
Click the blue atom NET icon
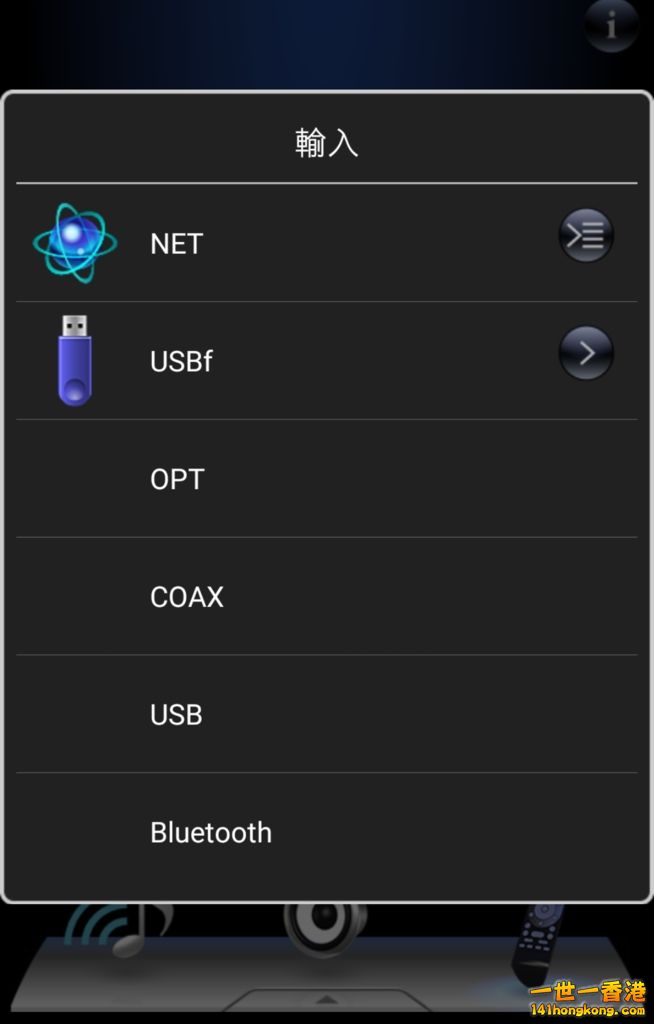pyautogui.click(x=75, y=243)
